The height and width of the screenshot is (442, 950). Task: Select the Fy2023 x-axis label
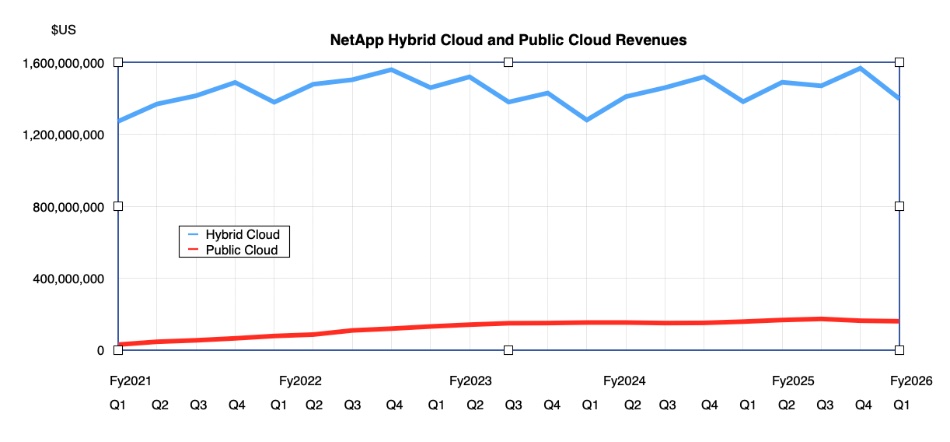[x=470, y=381]
